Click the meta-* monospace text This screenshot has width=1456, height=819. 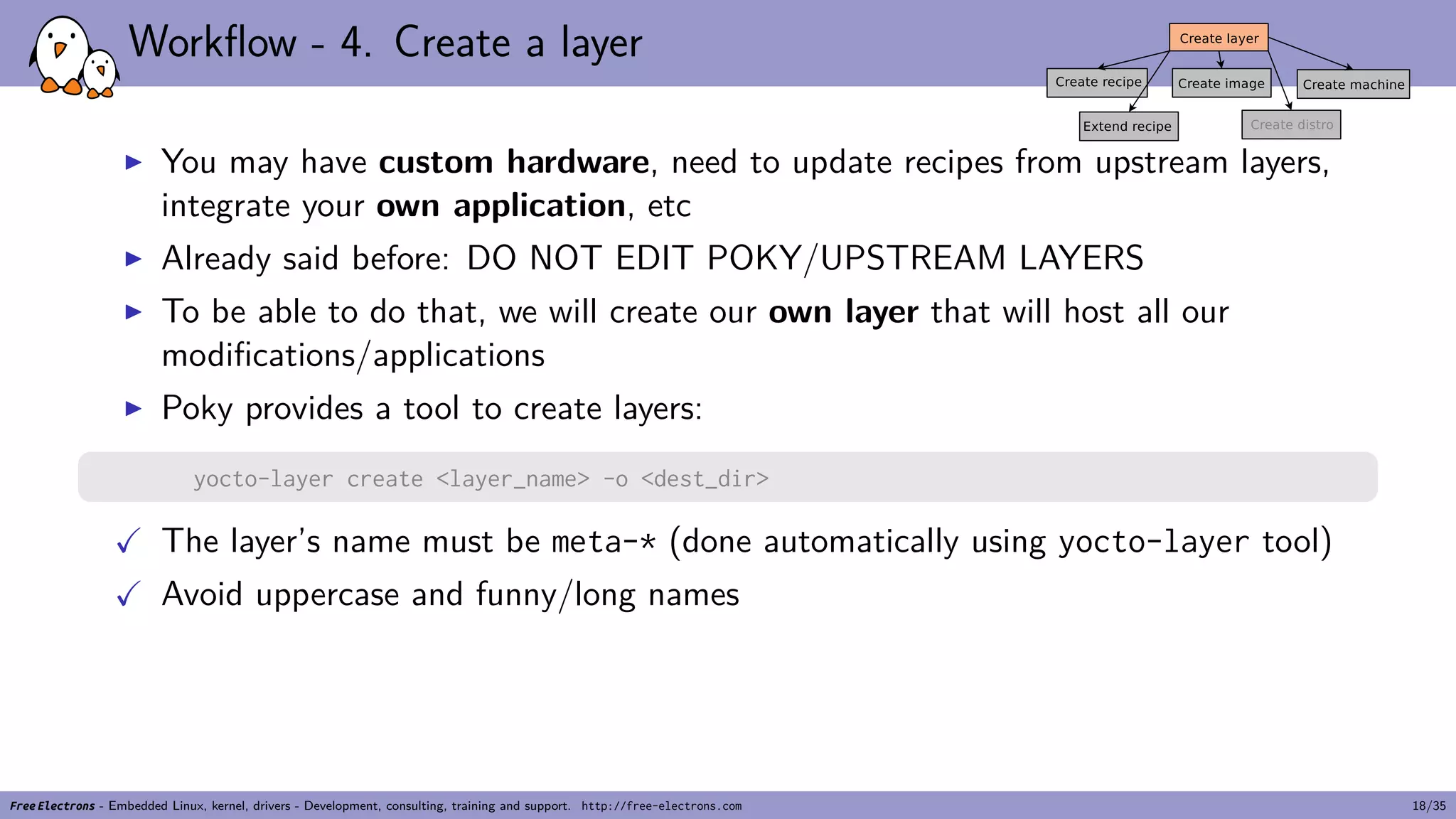click(x=604, y=542)
